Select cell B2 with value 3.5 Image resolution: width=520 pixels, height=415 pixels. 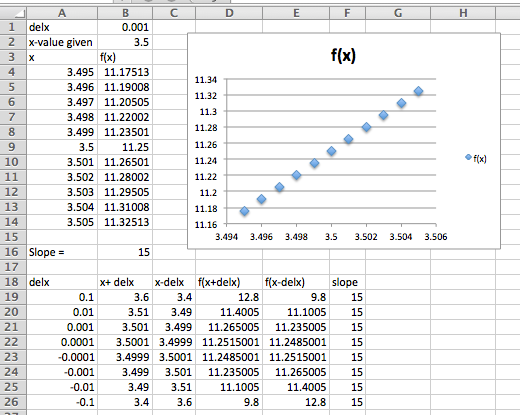(x=125, y=42)
